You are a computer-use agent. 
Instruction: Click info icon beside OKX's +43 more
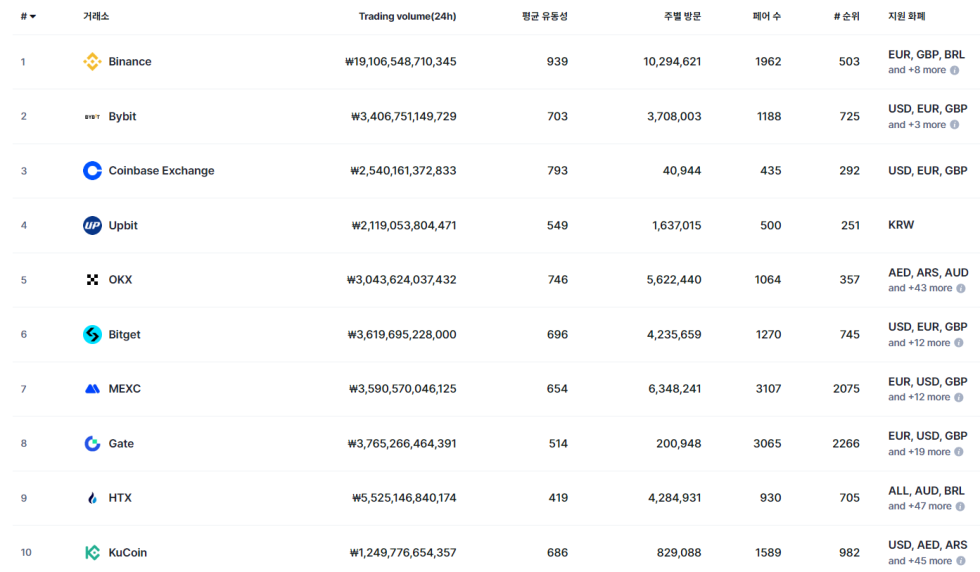tap(962, 289)
